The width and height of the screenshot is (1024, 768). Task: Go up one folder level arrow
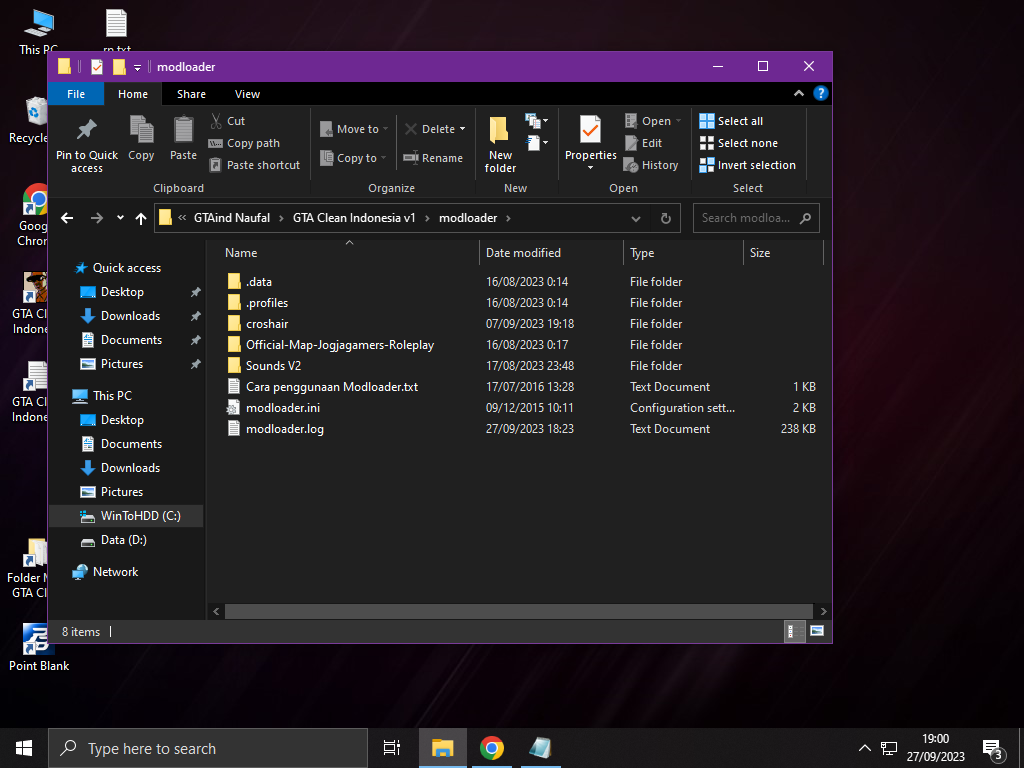point(141,218)
